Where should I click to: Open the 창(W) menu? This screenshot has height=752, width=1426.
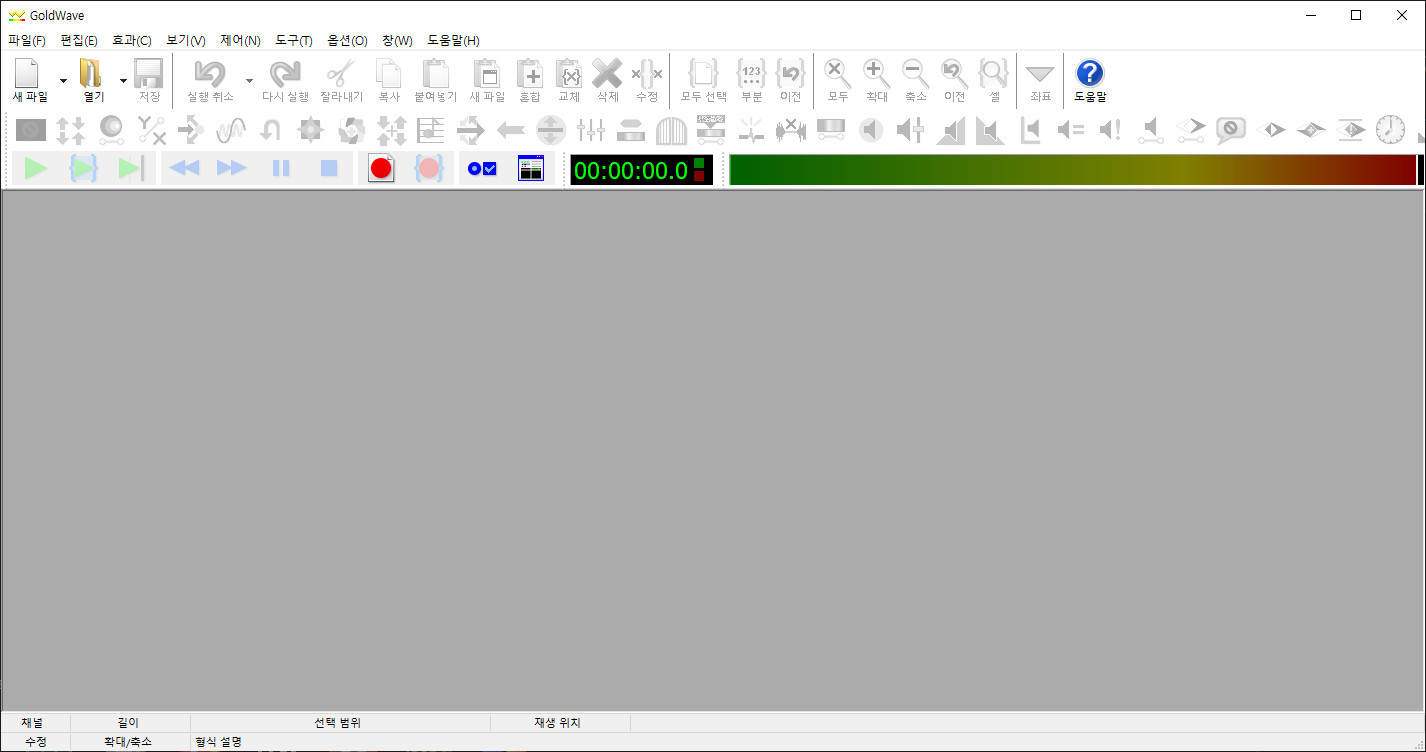coord(397,40)
